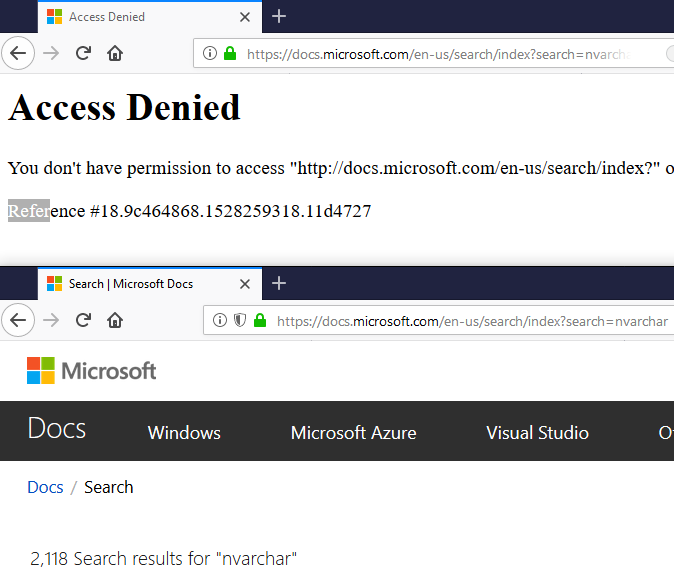Open new tab beside Microsoft Docs tab

pos(279,283)
